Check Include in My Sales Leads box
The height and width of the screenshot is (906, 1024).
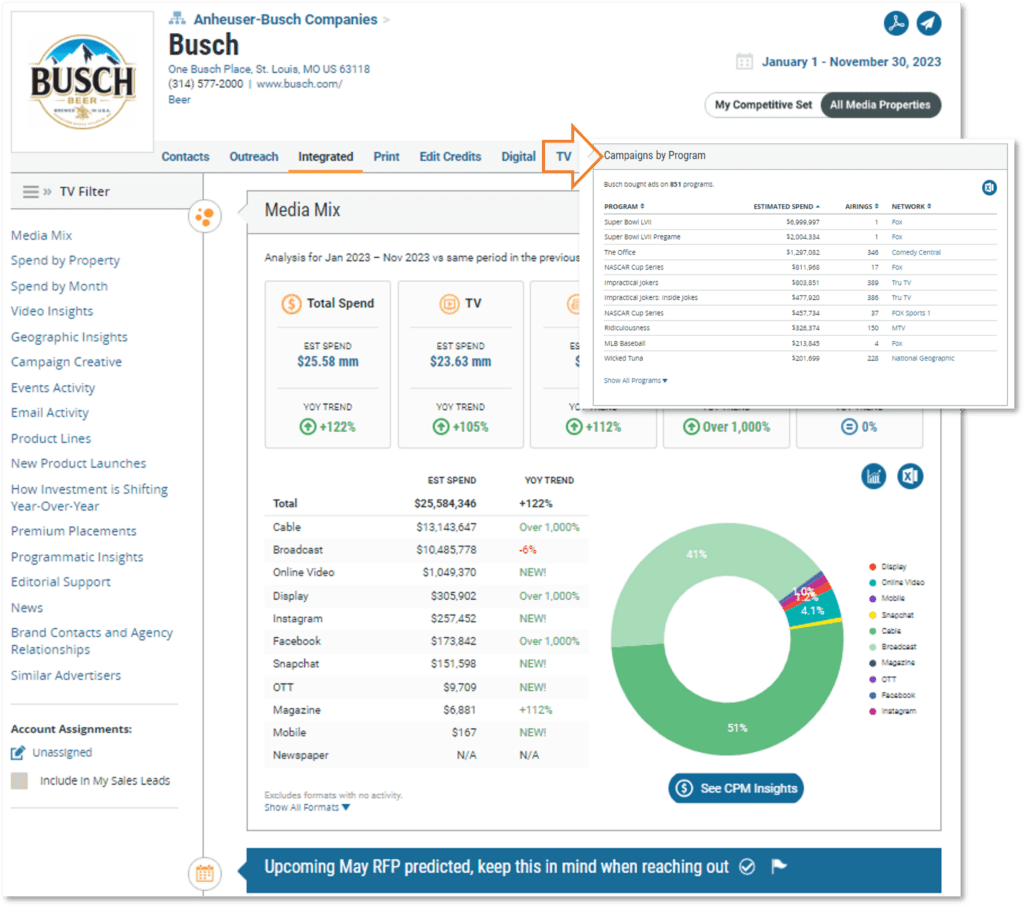[20, 781]
